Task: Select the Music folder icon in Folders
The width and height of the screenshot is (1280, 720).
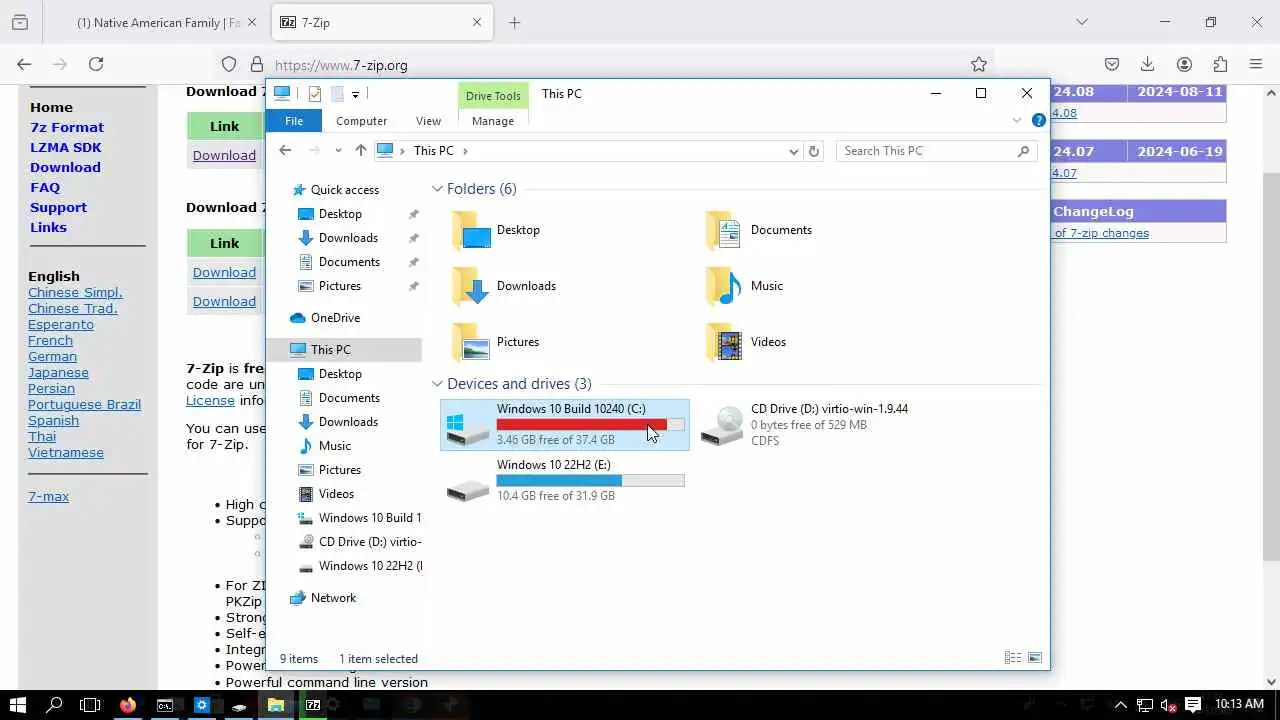Action: (724, 286)
